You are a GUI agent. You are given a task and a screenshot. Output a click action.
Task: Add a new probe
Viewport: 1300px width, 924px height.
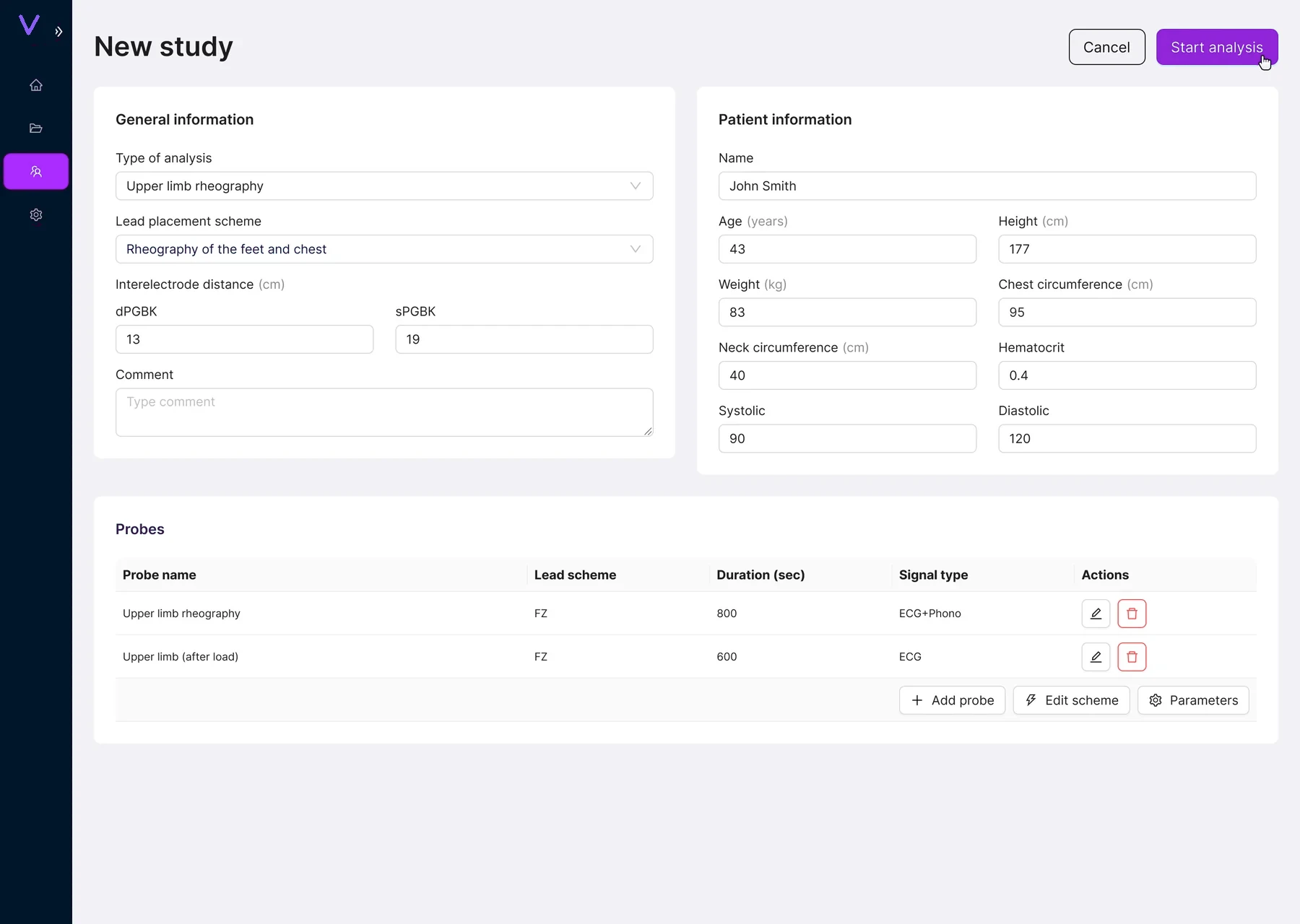coord(952,700)
